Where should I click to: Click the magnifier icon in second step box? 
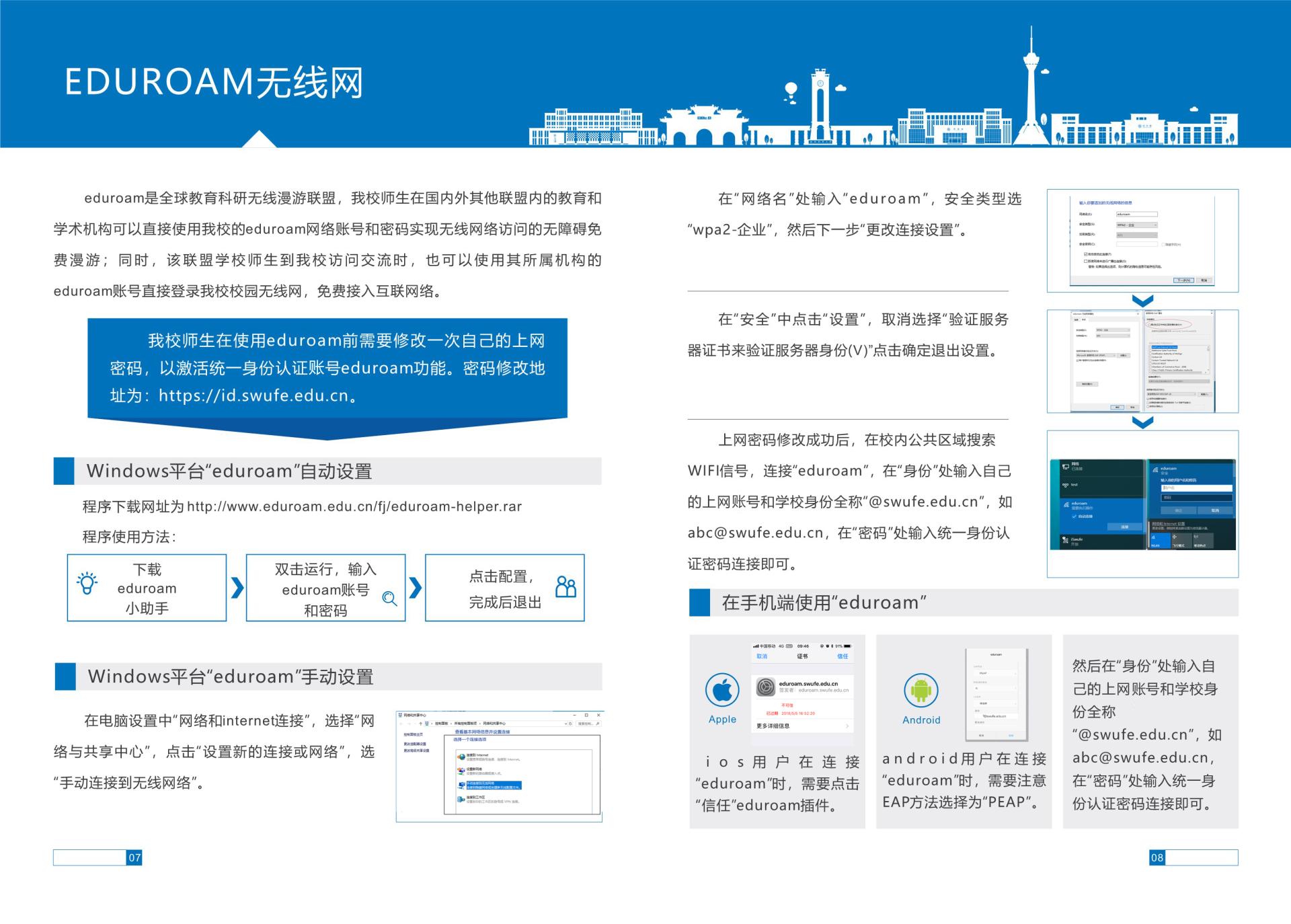389,598
